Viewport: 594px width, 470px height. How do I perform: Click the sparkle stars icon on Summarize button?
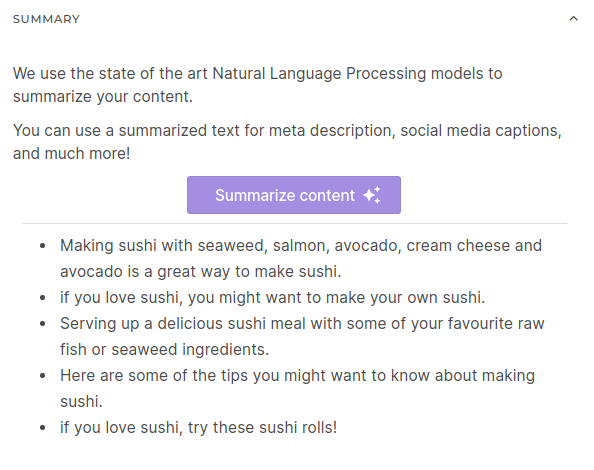point(372,195)
